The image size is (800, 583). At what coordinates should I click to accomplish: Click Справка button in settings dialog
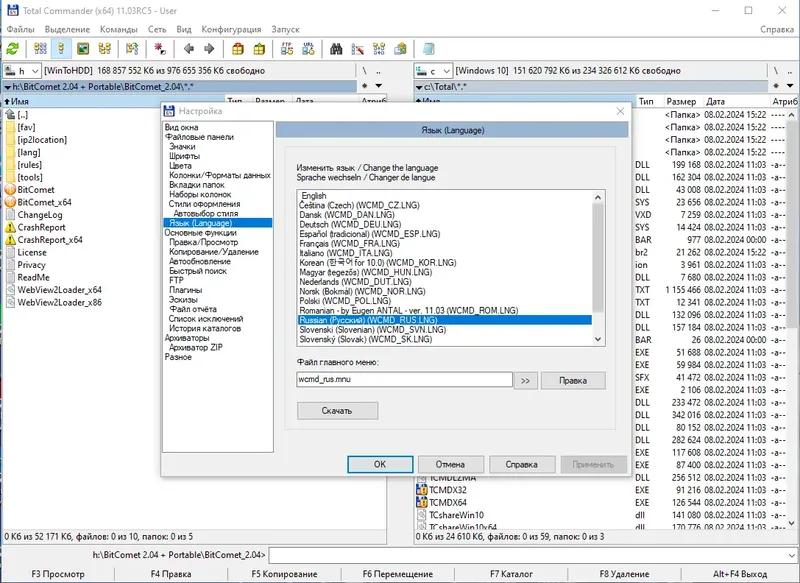(x=521, y=464)
